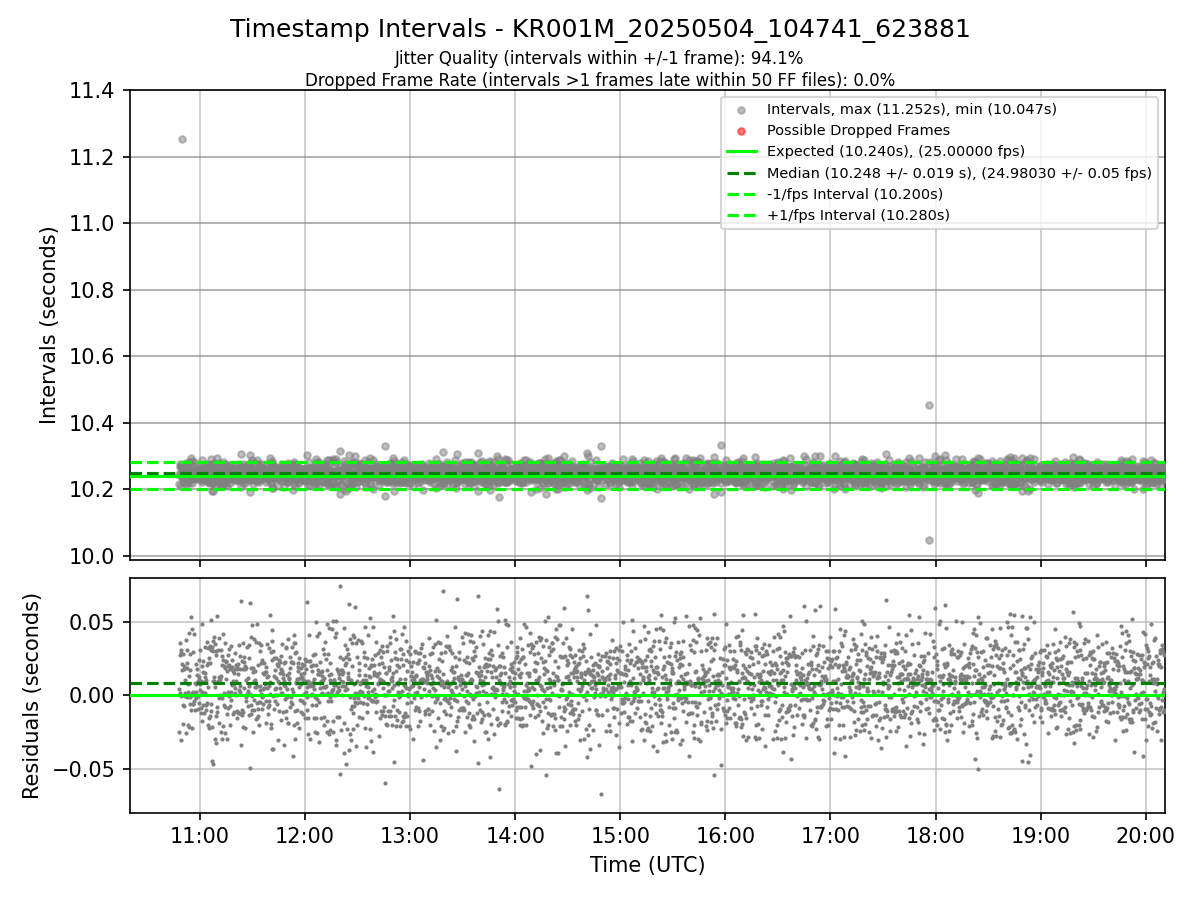Viewport: 1200px width, 900px height.
Task: Click the 11:00 x-axis tick label
Action: 200,835
